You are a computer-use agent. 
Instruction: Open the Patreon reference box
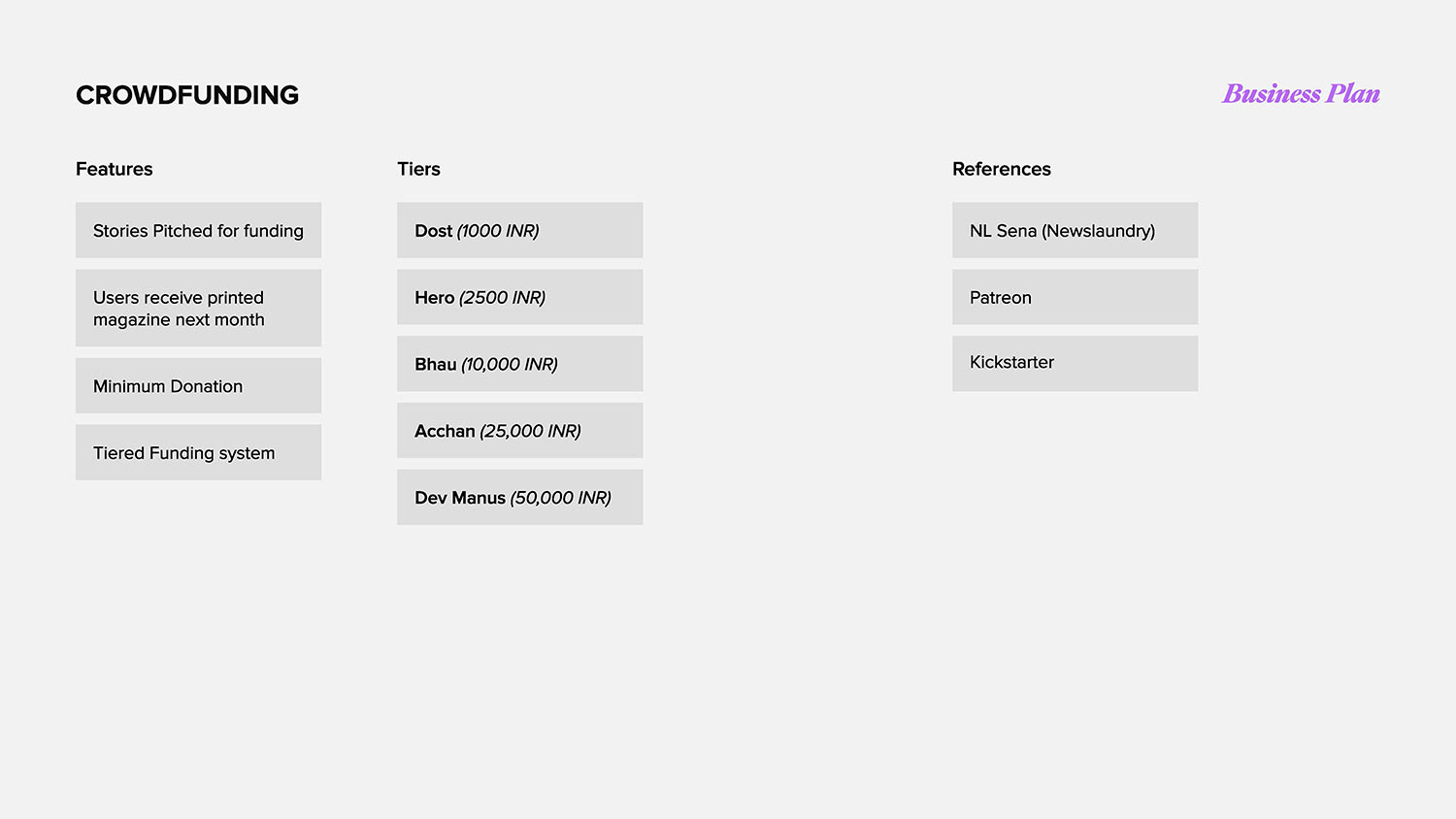coord(1075,298)
